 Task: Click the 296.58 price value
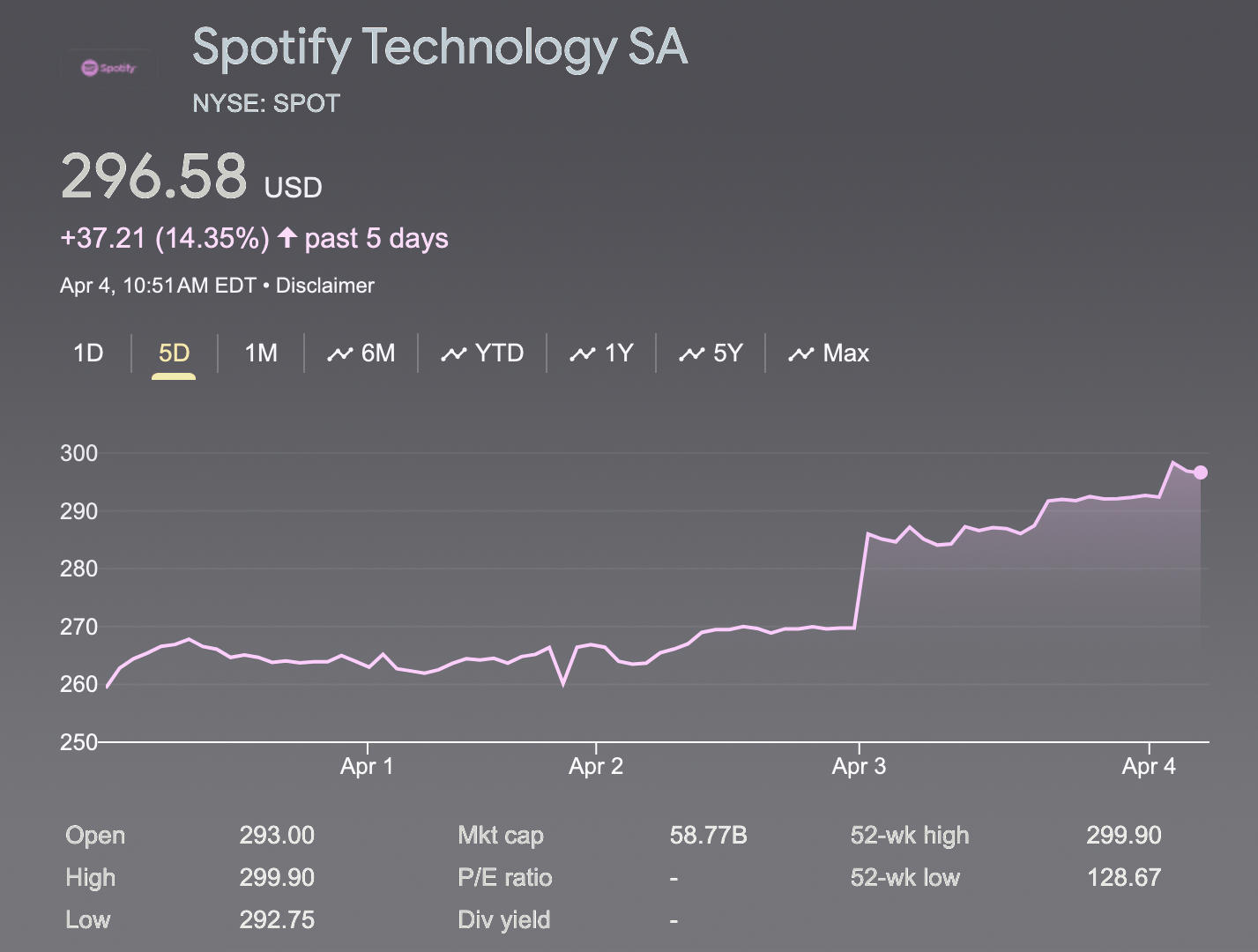coord(154,175)
